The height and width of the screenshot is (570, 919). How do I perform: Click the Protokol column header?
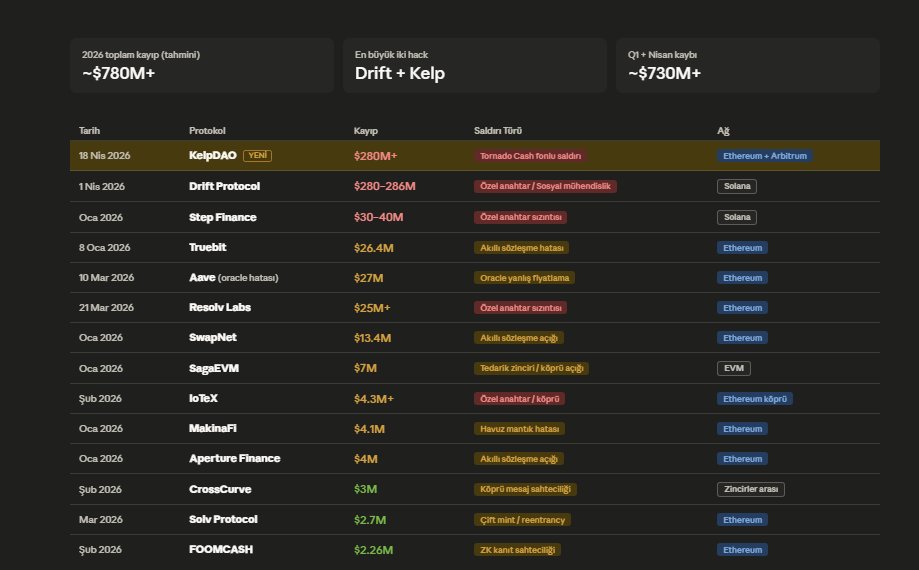[x=207, y=131]
